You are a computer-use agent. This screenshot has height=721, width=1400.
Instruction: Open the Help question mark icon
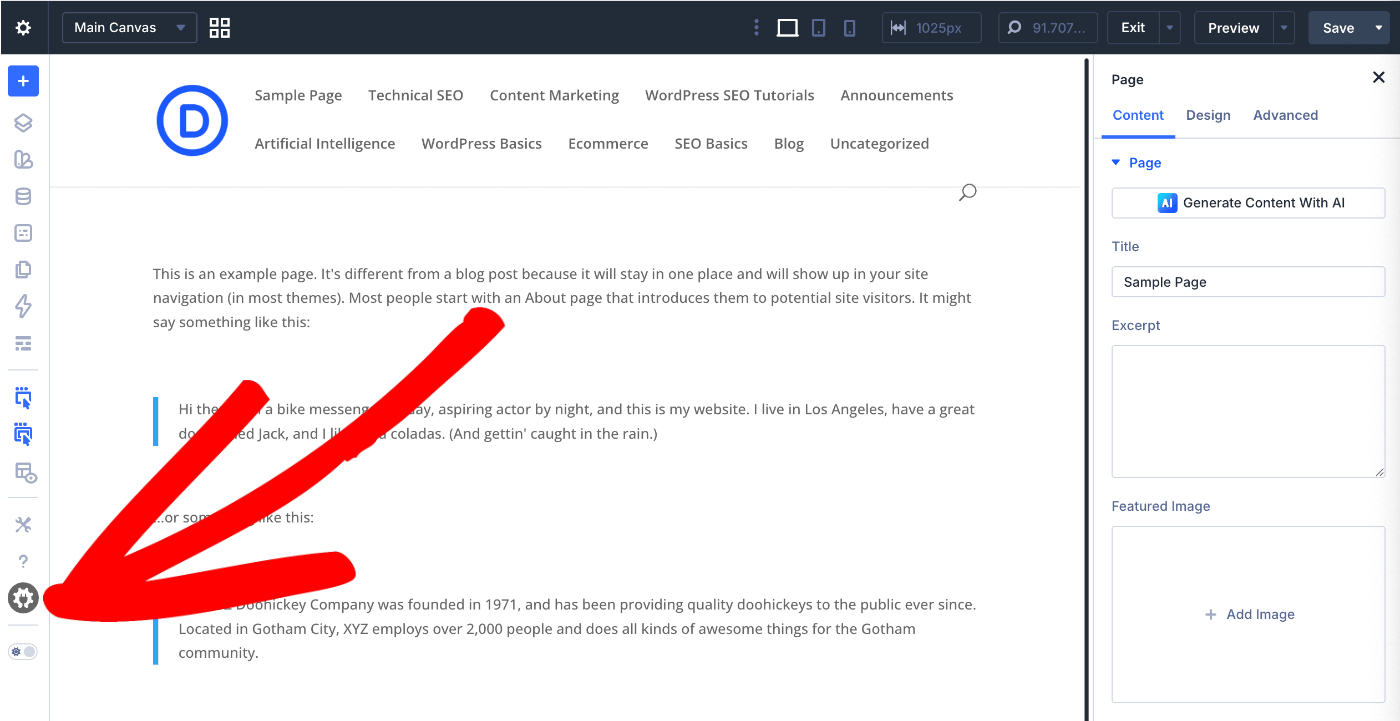tap(23, 562)
